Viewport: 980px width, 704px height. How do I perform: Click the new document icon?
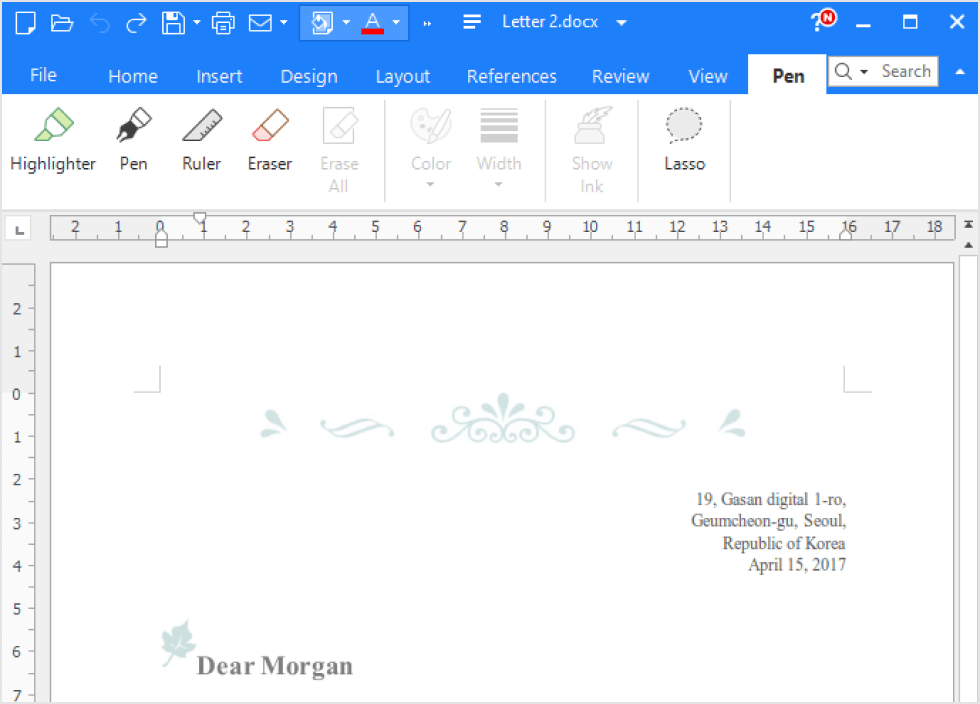pos(25,22)
